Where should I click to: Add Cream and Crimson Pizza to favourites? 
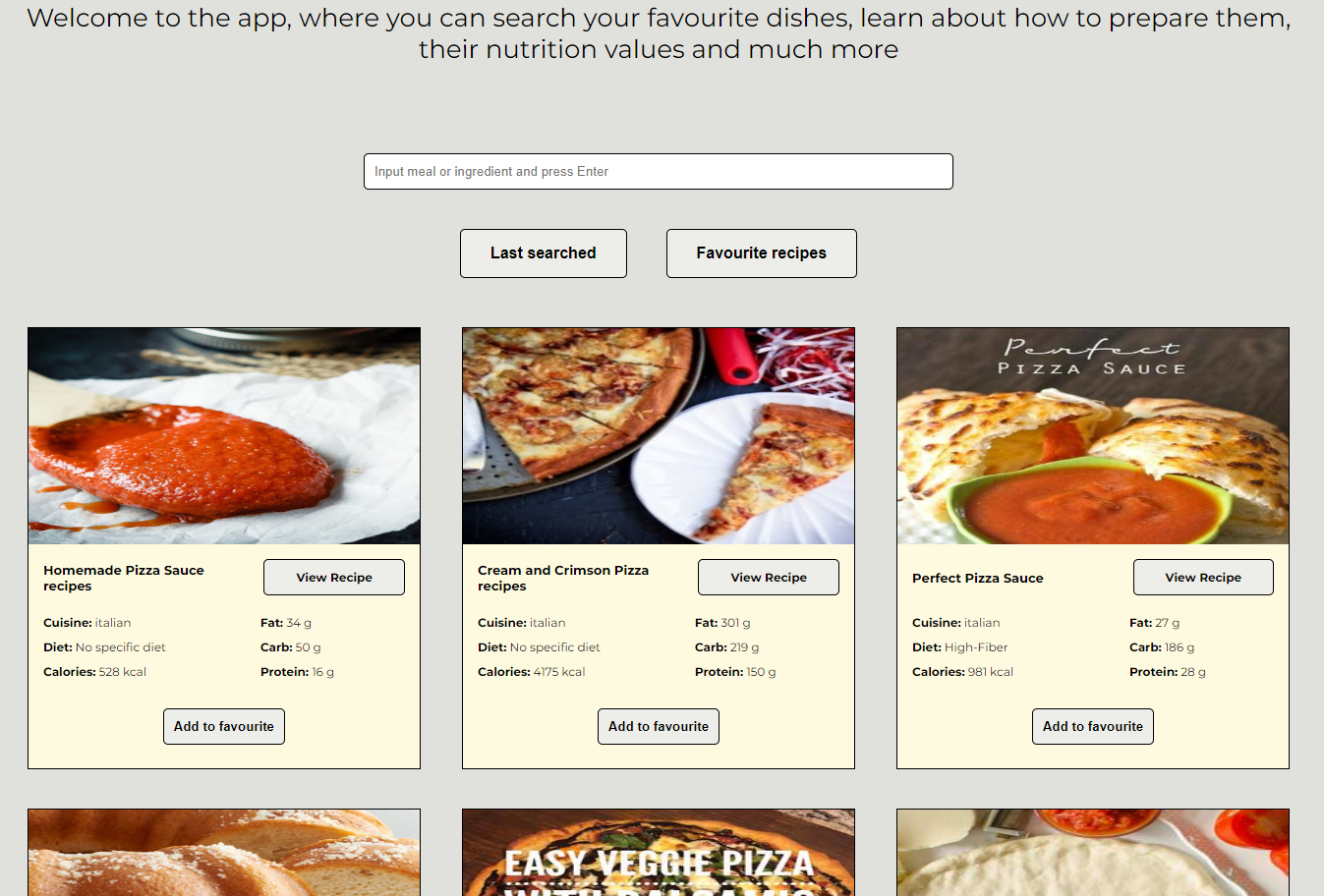click(x=658, y=726)
